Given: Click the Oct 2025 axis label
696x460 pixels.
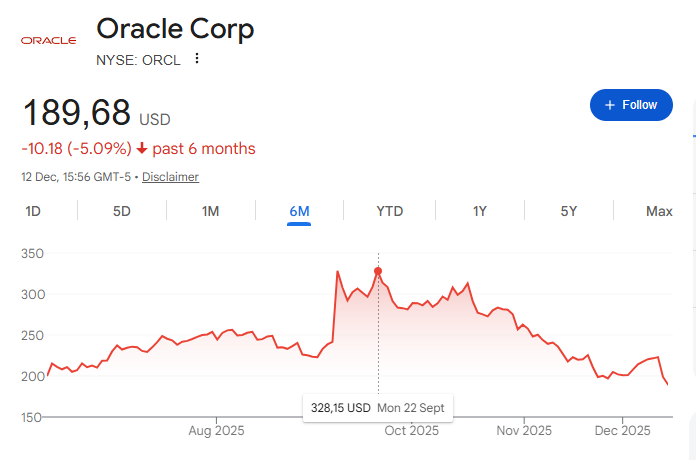Looking at the screenshot, I should 412,431.
